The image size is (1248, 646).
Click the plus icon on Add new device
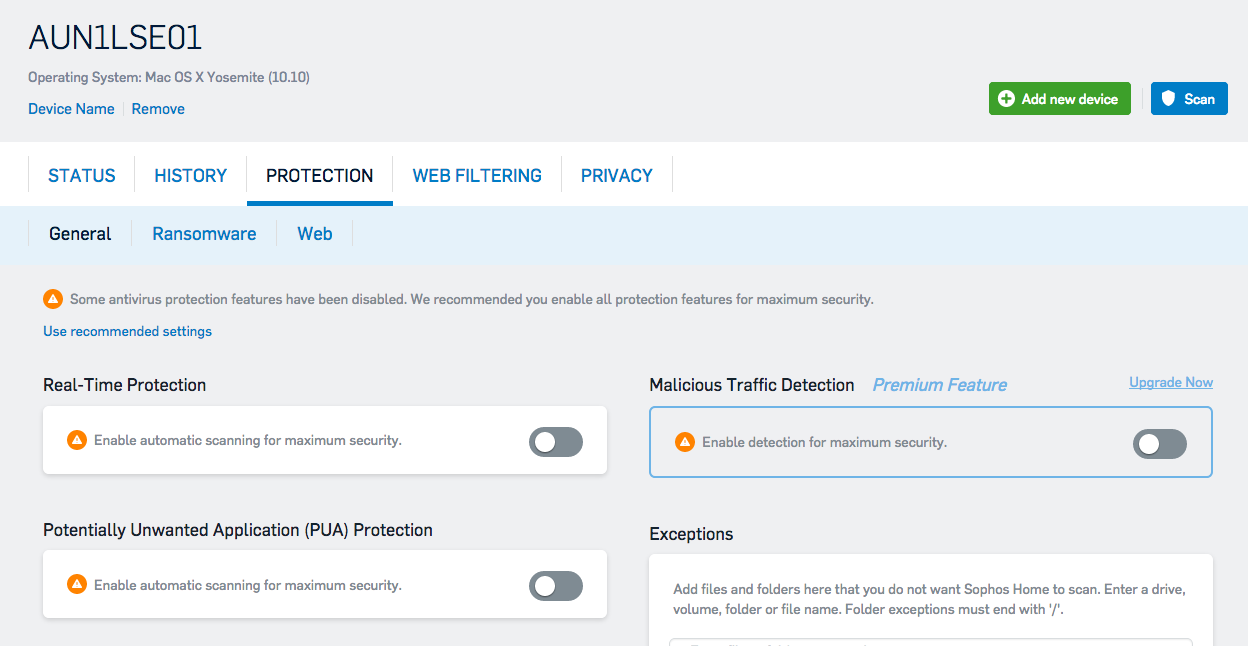pyautogui.click(x=1006, y=98)
